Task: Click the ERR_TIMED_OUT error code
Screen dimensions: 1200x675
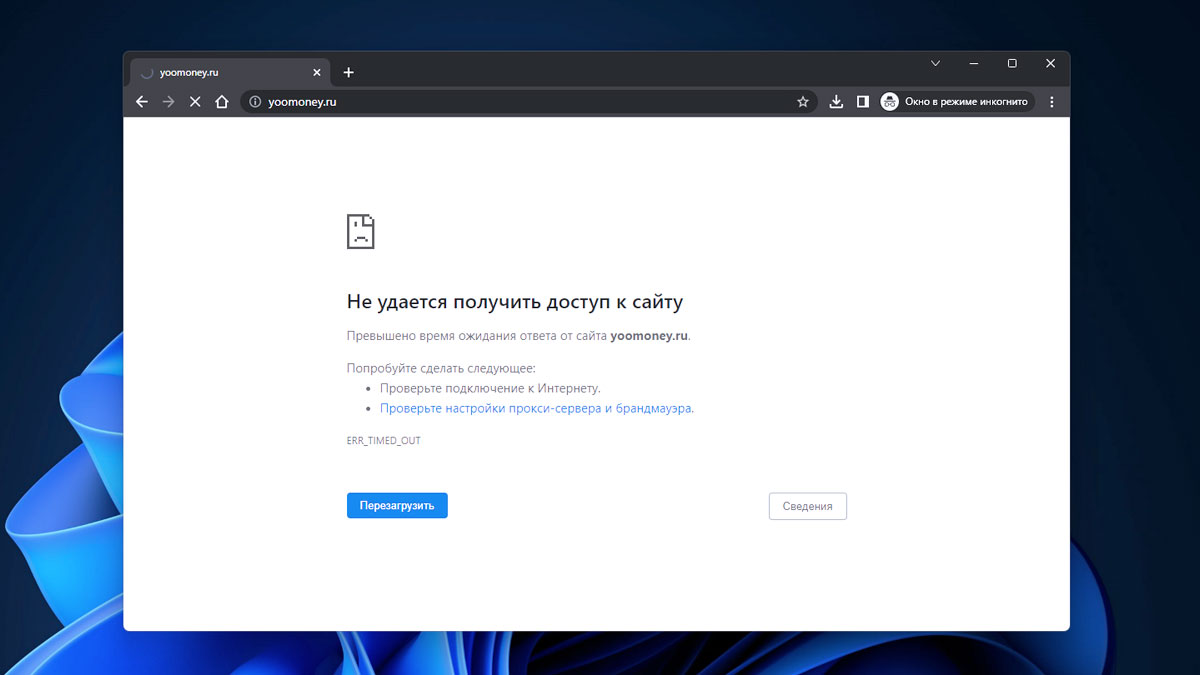Action: (384, 441)
